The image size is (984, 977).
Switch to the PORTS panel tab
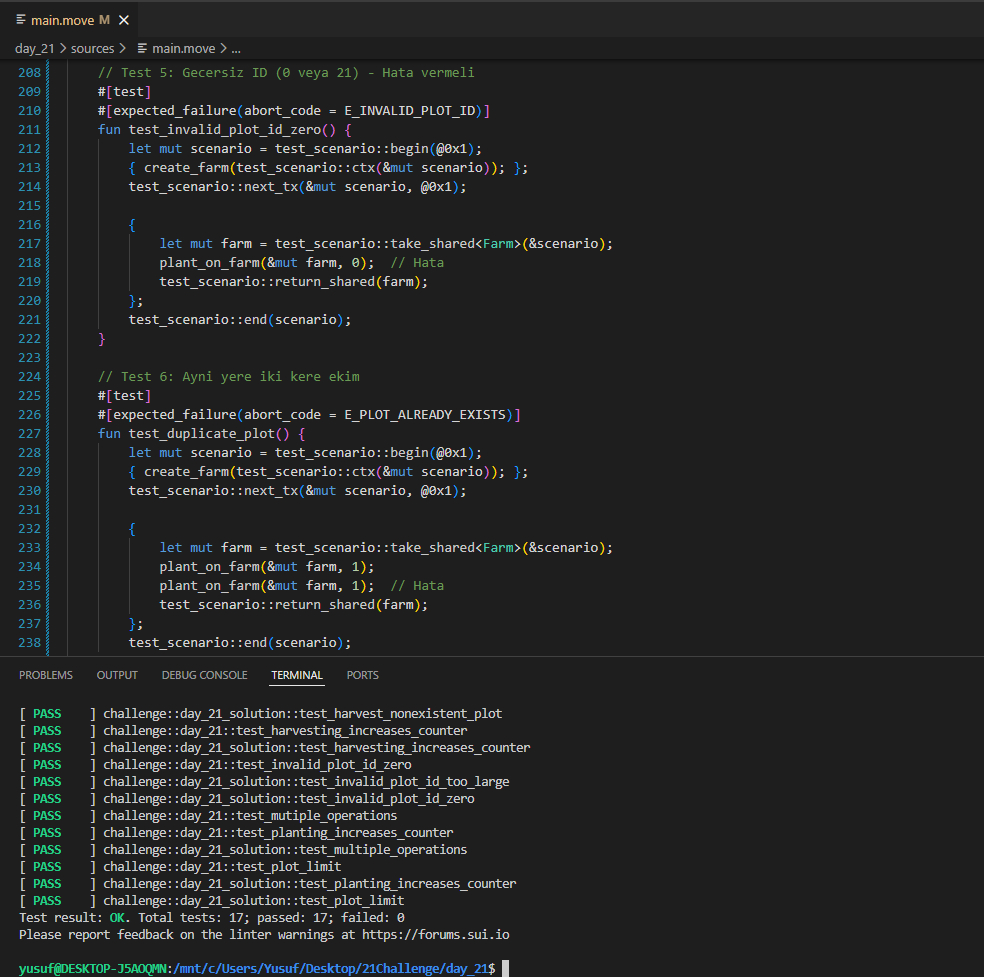[x=363, y=675]
